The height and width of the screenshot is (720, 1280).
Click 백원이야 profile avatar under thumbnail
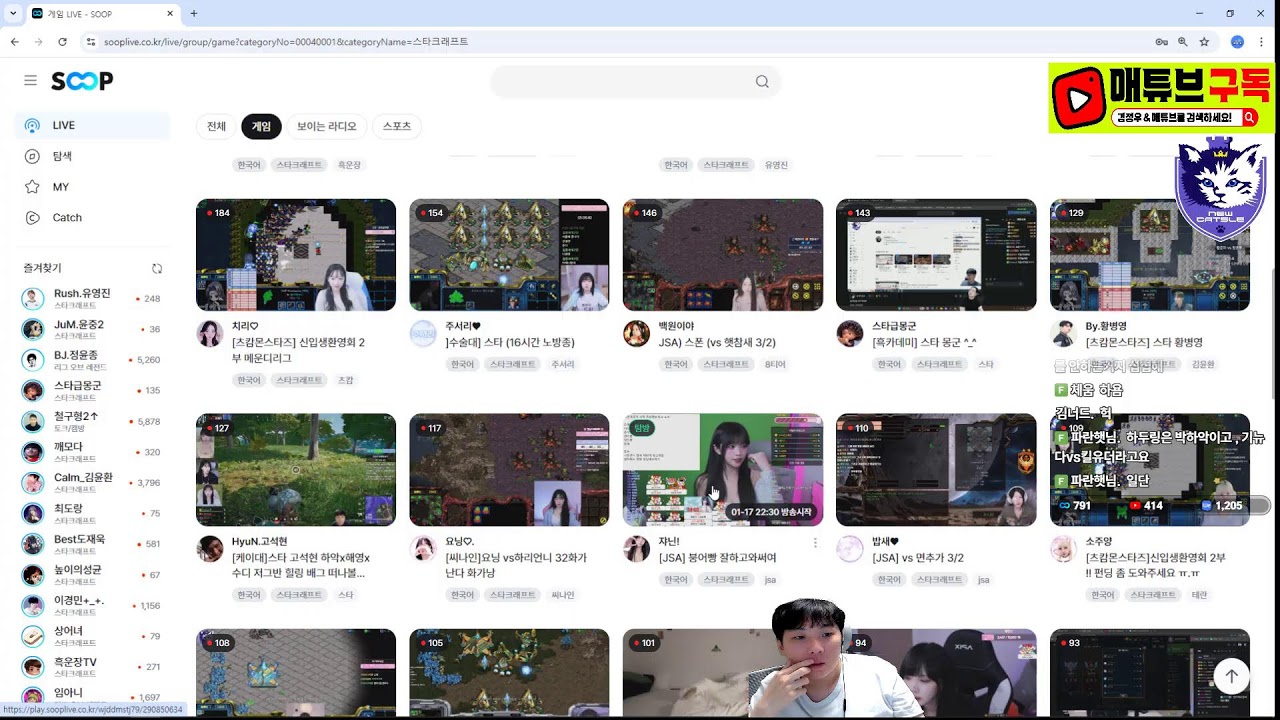click(637, 334)
